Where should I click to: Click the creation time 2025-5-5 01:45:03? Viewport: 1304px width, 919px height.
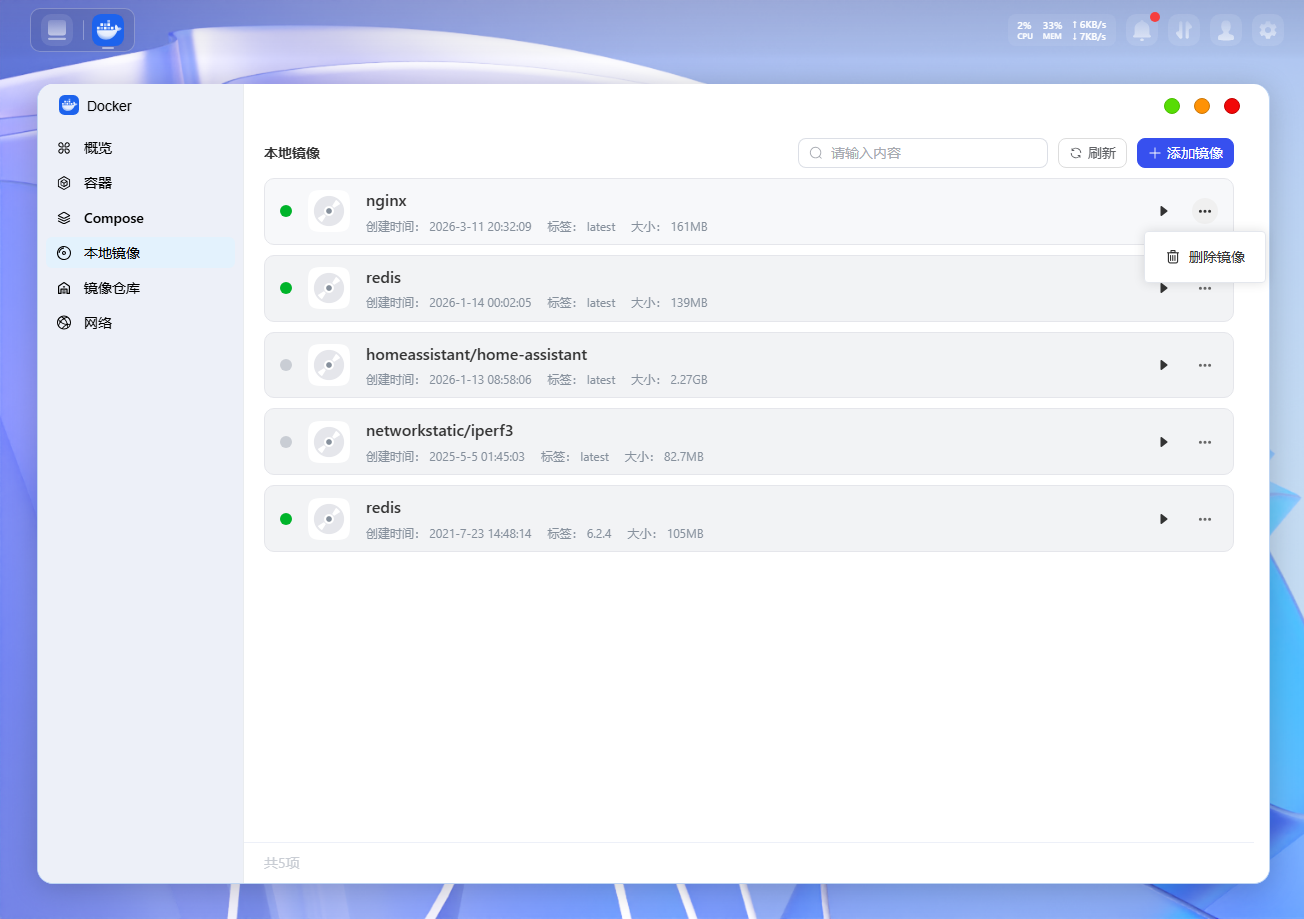pos(477,457)
